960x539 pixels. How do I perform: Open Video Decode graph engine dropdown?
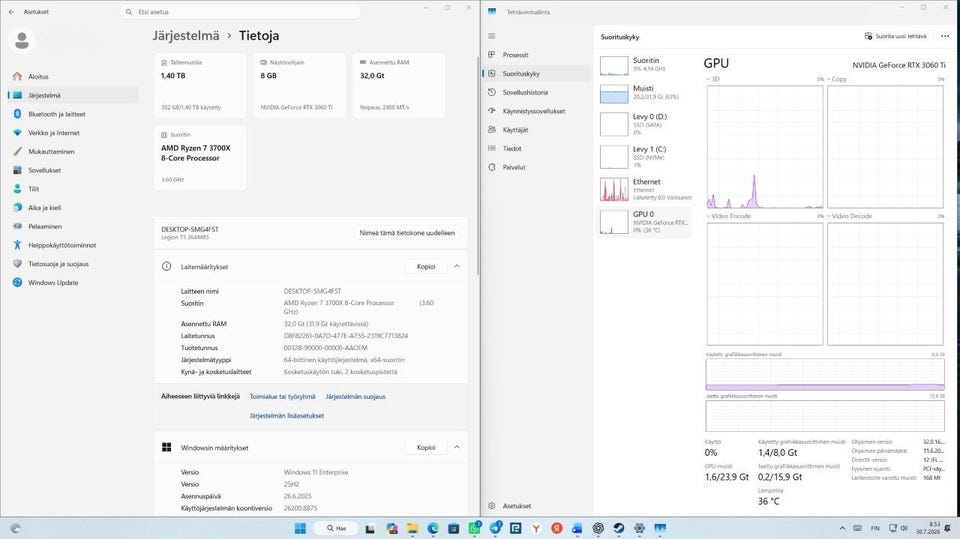click(850, 216)
